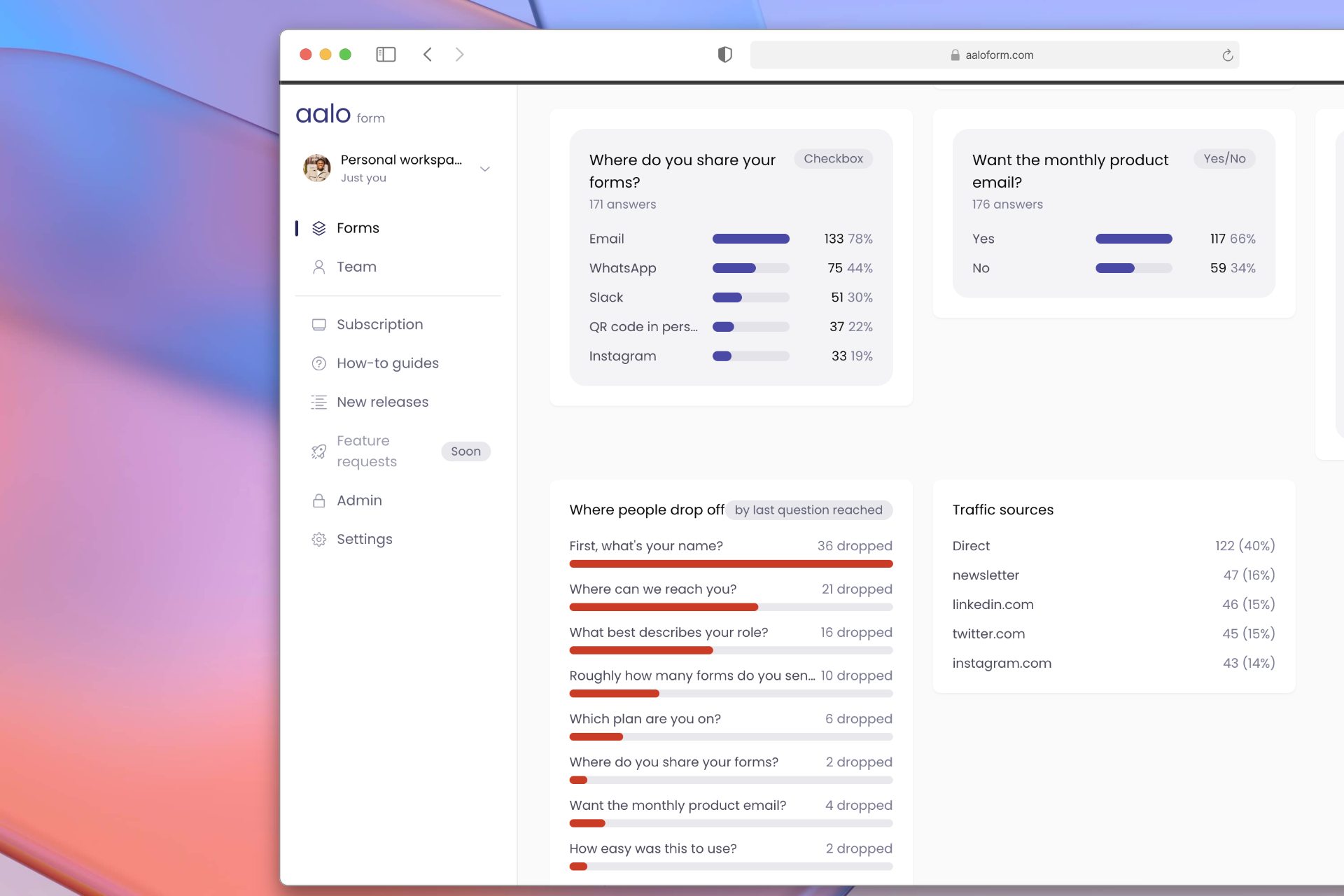Viewport: 1344px width, 896px height.
Task: Click the Forms layers icon
Action: 319,228
